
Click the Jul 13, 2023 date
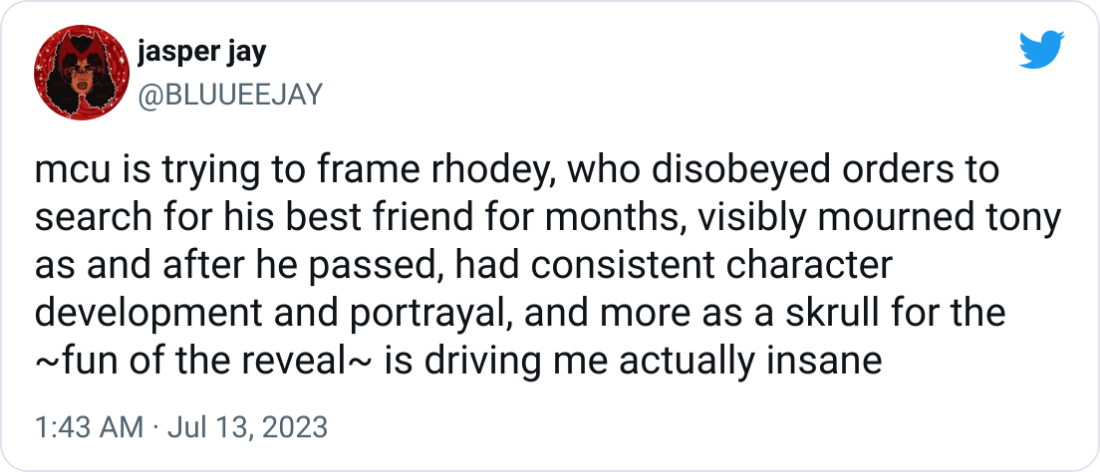click(x=248, y=426)
